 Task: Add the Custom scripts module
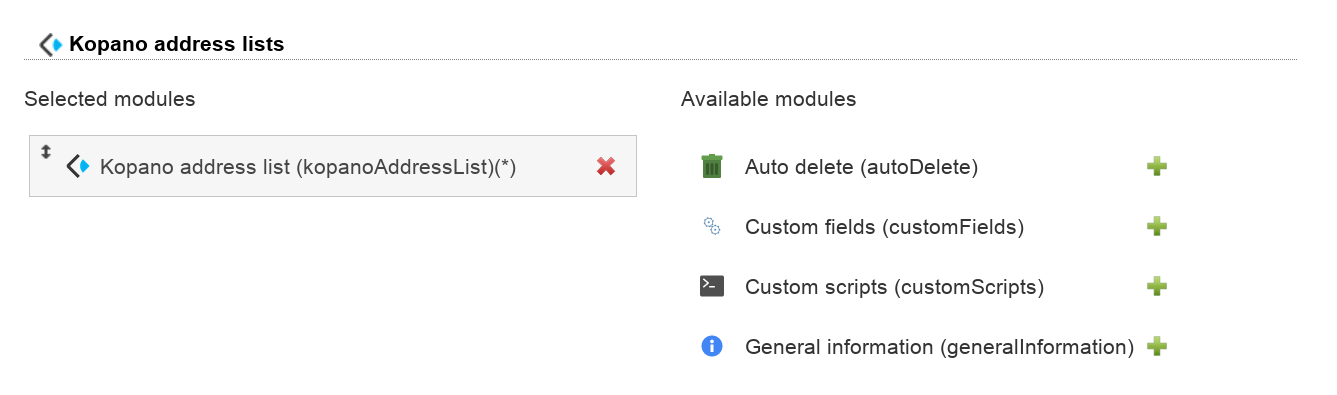click(x=1157, y=286)
